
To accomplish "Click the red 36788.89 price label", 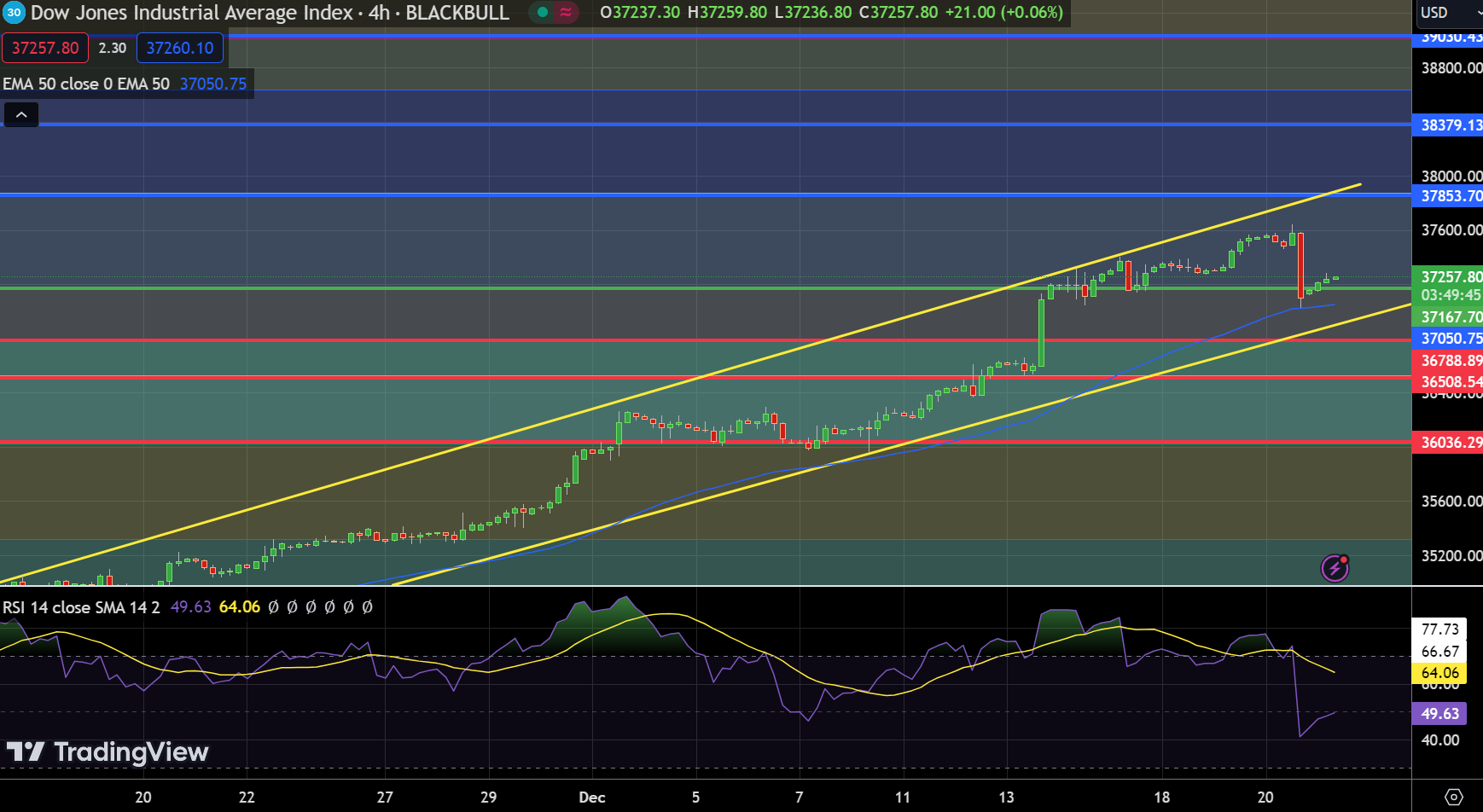I will 1448,361.
